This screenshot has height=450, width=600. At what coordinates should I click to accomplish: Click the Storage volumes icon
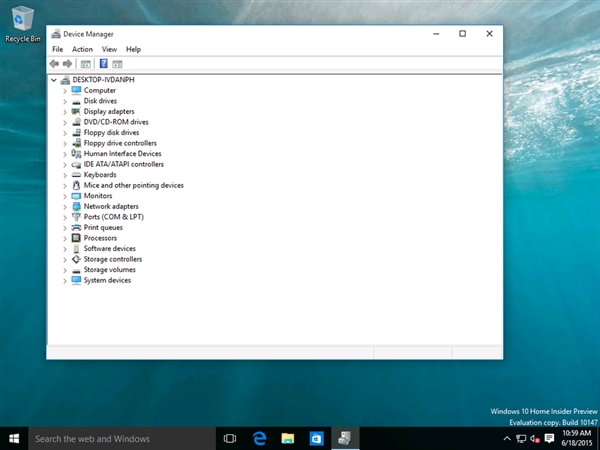tap(77, 271)
